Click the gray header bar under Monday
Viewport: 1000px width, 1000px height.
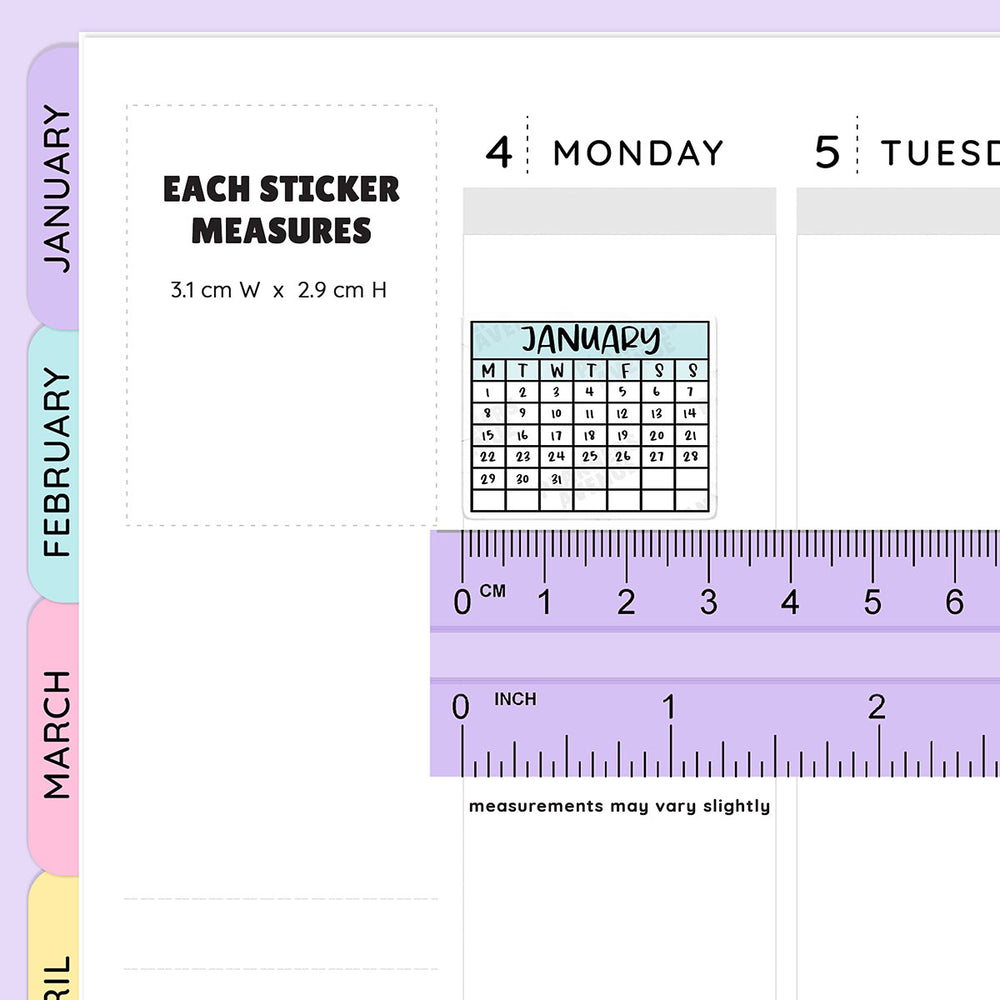(619, 211)
